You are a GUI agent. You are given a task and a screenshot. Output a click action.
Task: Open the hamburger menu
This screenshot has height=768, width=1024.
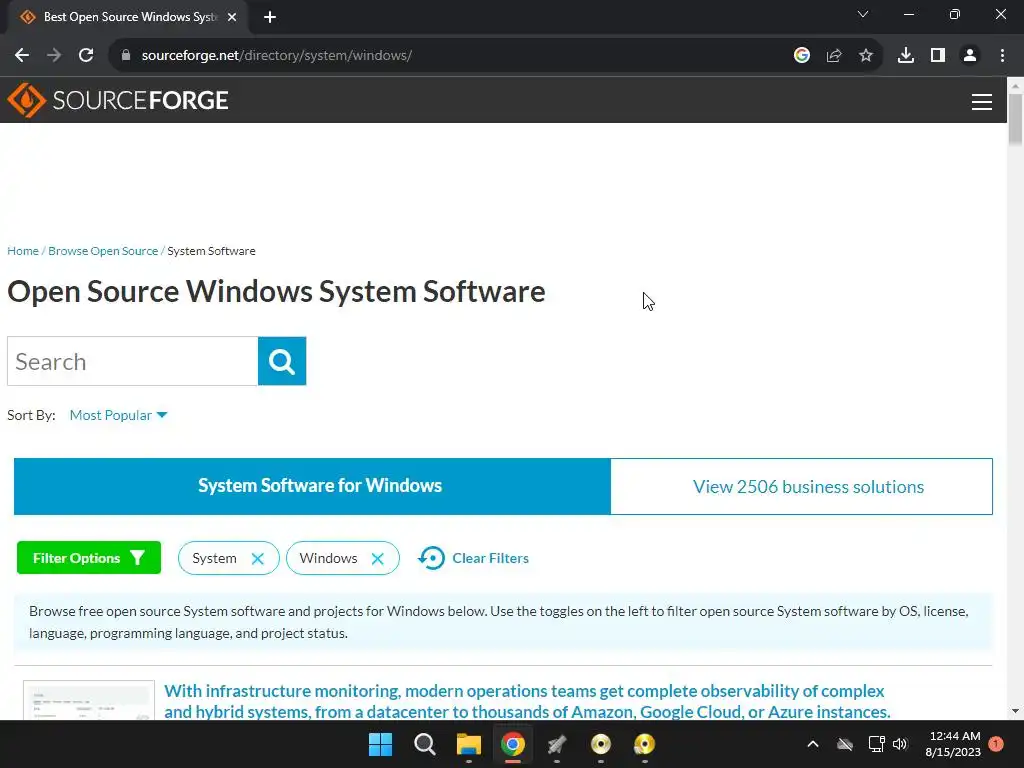(982, 102)
